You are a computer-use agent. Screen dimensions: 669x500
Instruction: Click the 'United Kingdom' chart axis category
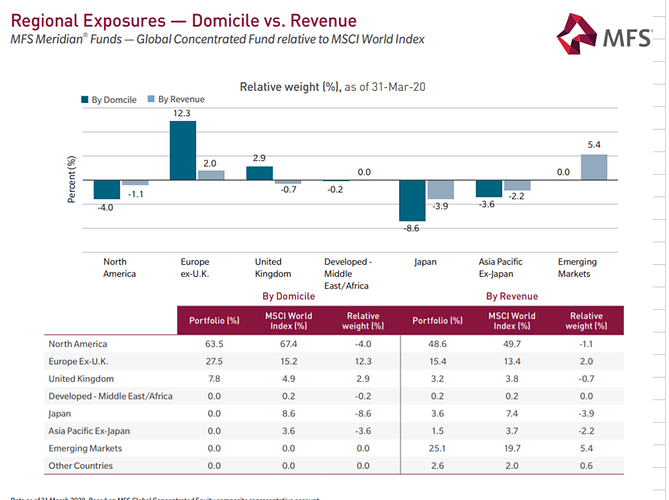273,267
